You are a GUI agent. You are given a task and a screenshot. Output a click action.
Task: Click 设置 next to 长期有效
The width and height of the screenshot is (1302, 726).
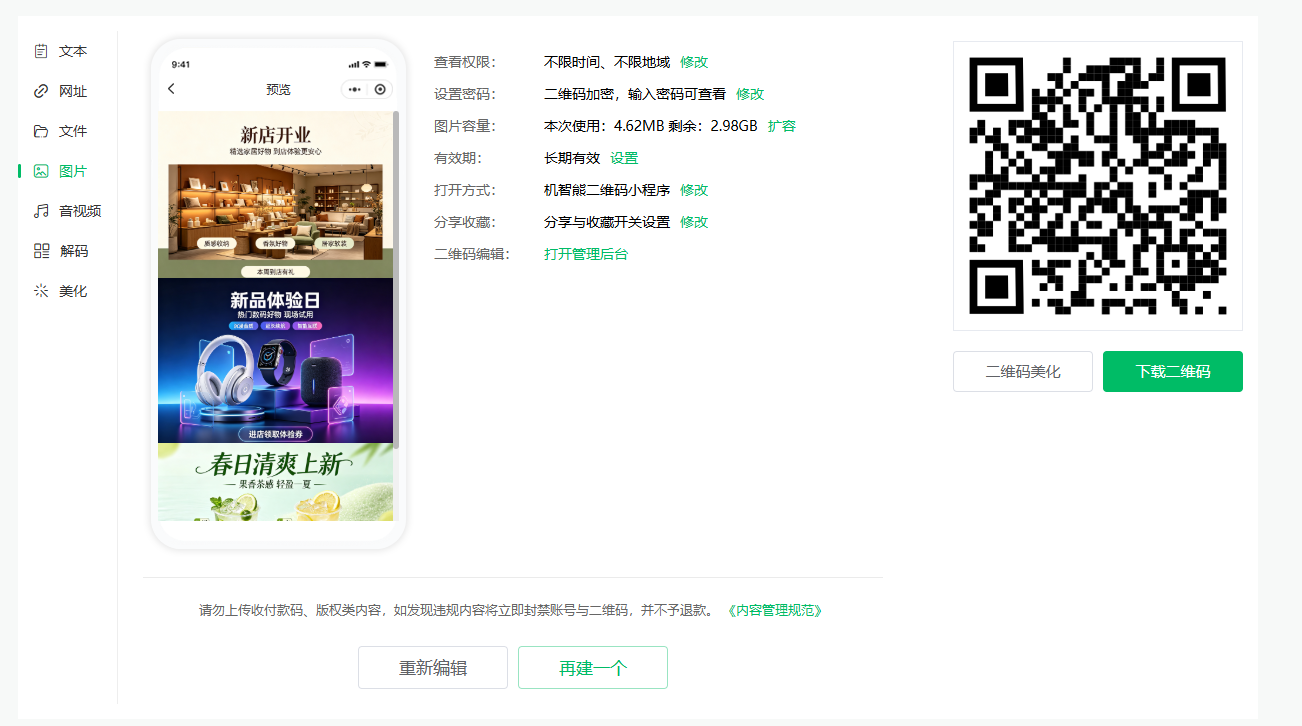[624, 158]
